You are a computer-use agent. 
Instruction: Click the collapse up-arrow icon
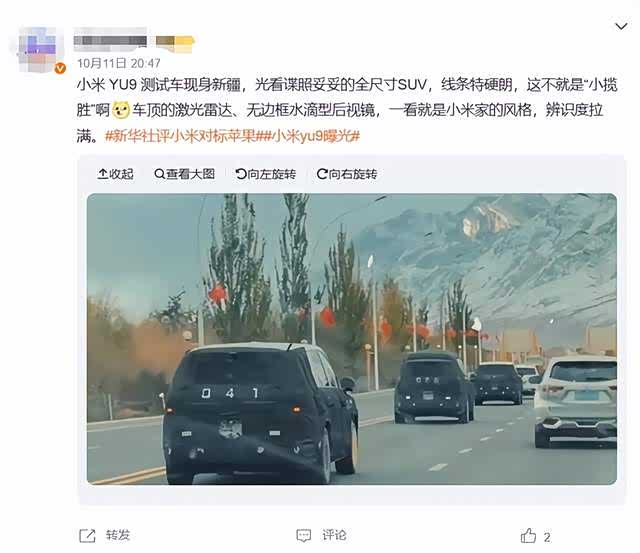tap(102, 174)
